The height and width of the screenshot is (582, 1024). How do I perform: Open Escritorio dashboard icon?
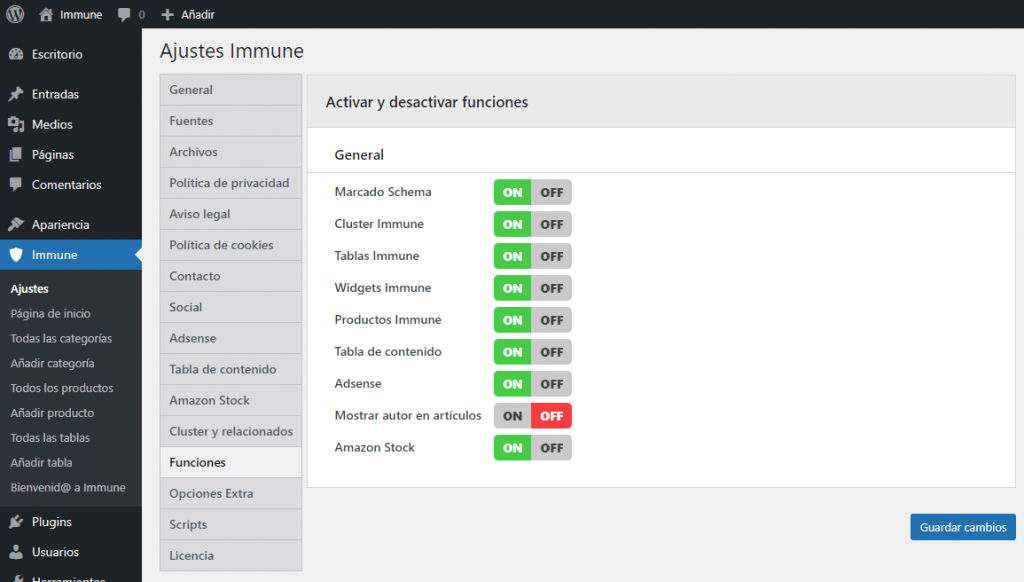pos(16,54)
